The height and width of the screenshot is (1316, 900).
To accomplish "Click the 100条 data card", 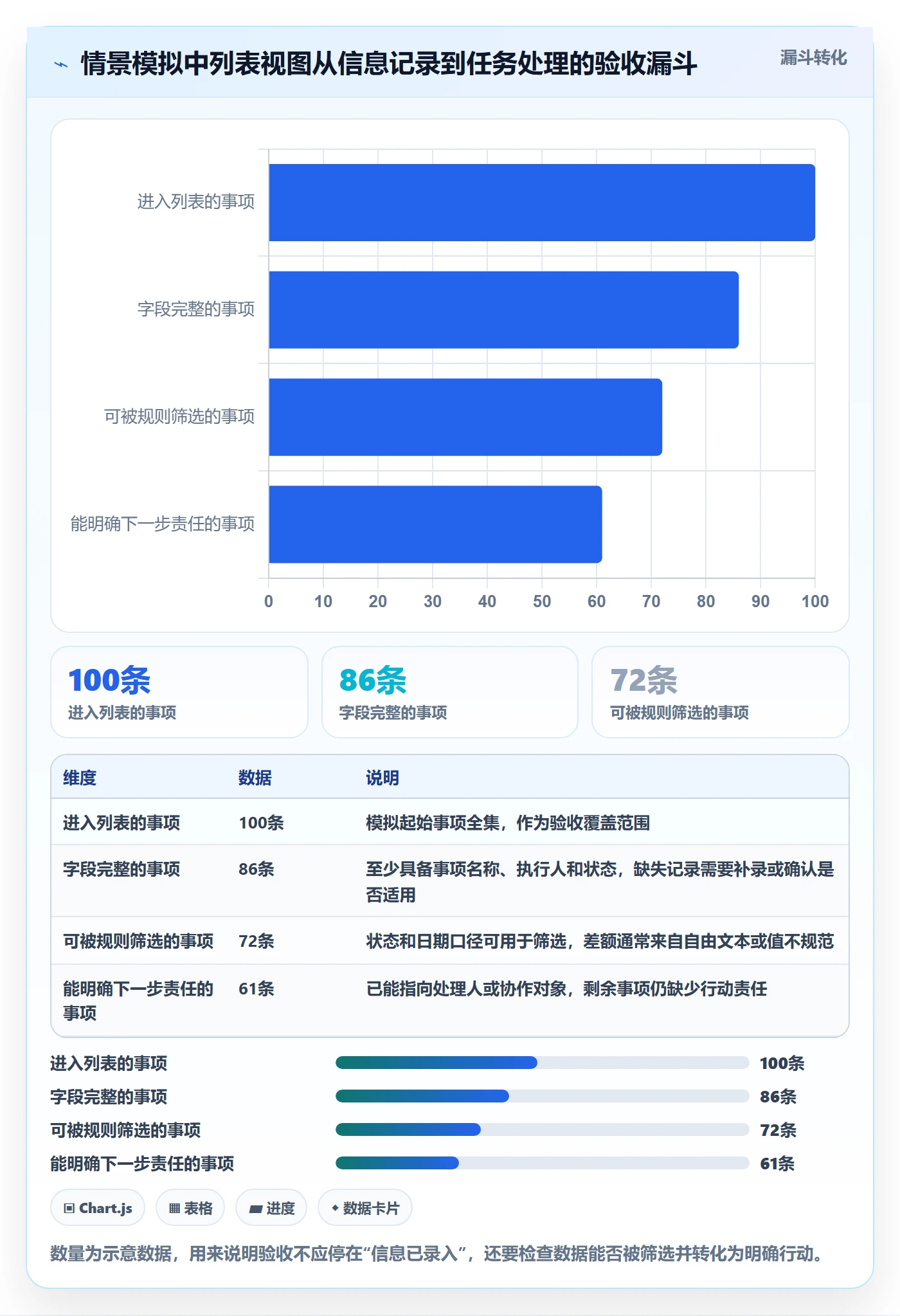I will click(x=179, y=692).
